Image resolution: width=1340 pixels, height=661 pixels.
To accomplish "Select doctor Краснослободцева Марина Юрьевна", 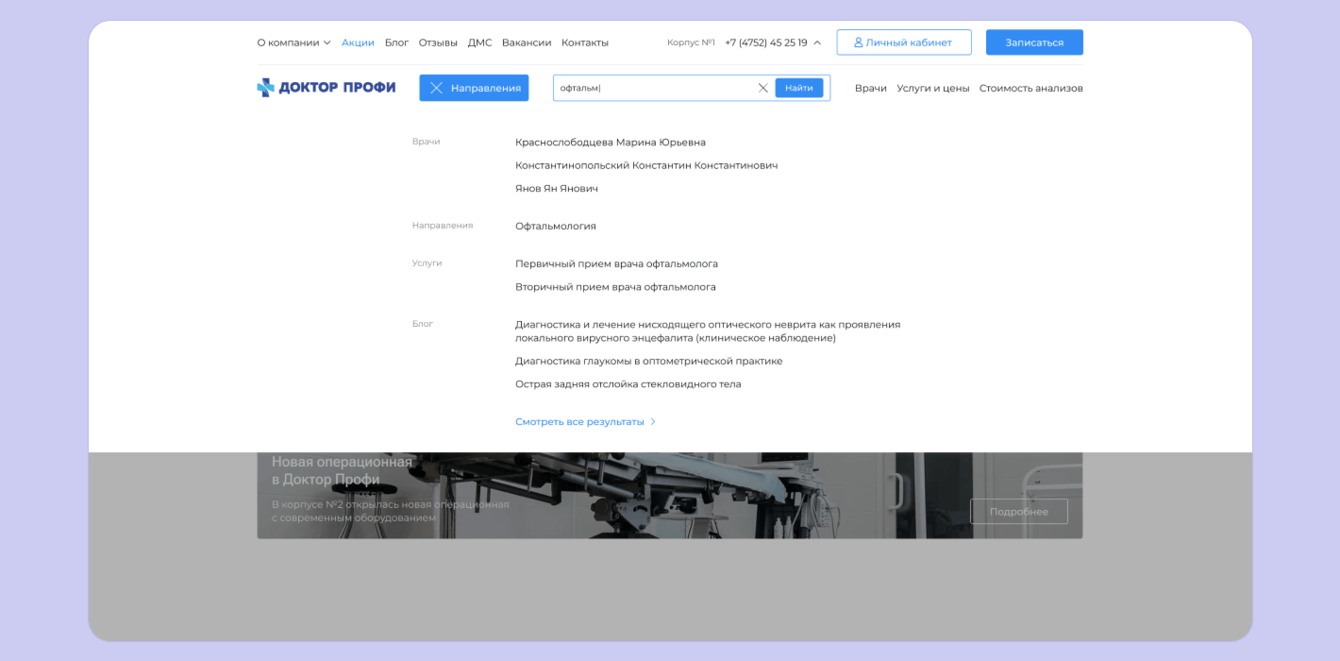I will pos(610,142).
